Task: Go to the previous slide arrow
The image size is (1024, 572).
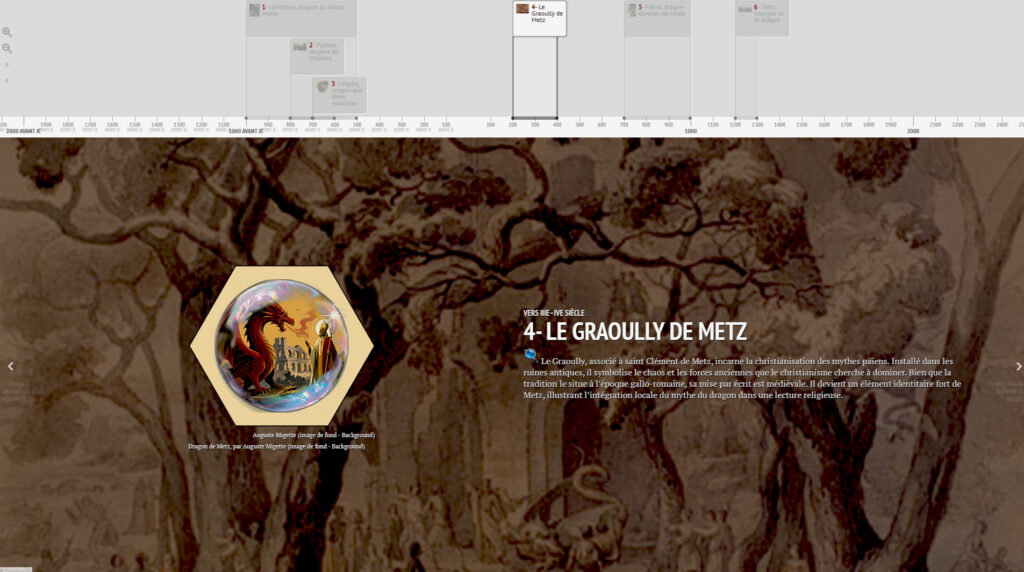Action: coord(11,366)
